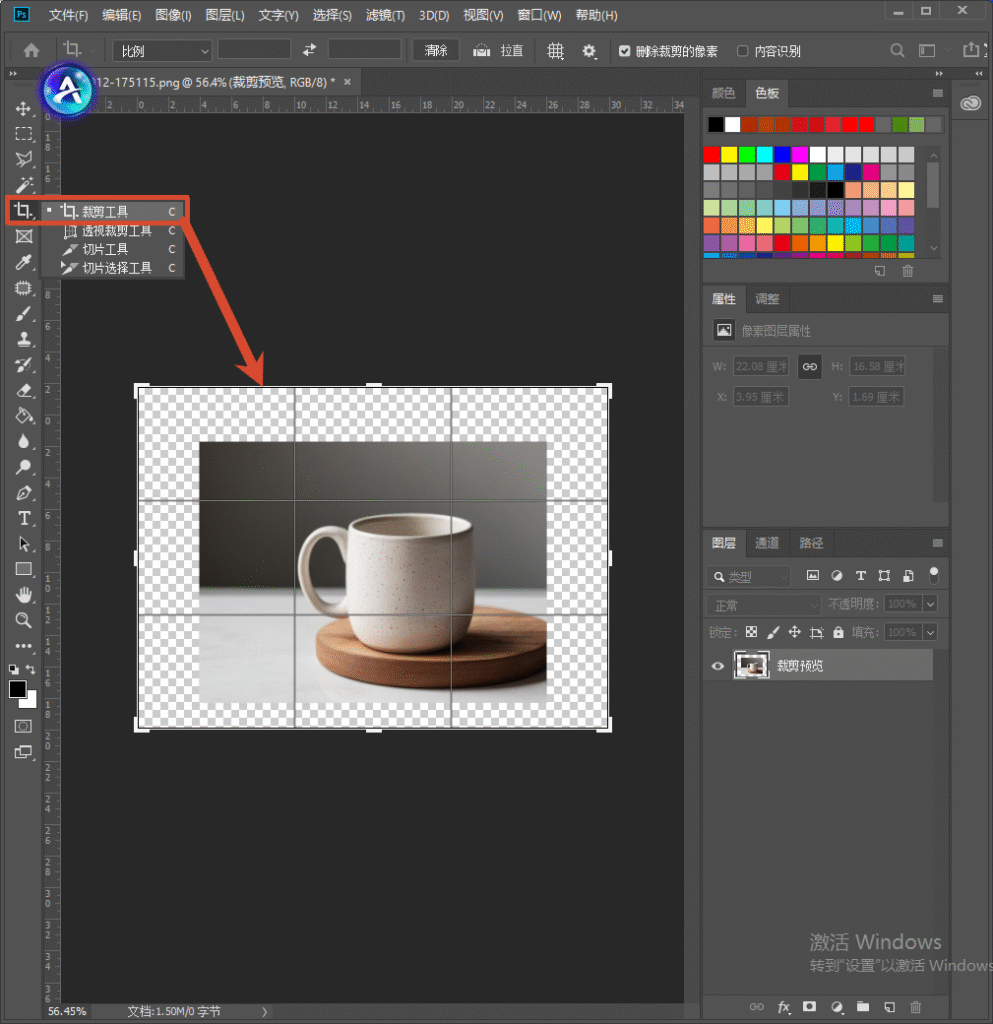Toggle layer filtering switch on or off
This screenshot has height=1024, width=993.
click(934, 575)
